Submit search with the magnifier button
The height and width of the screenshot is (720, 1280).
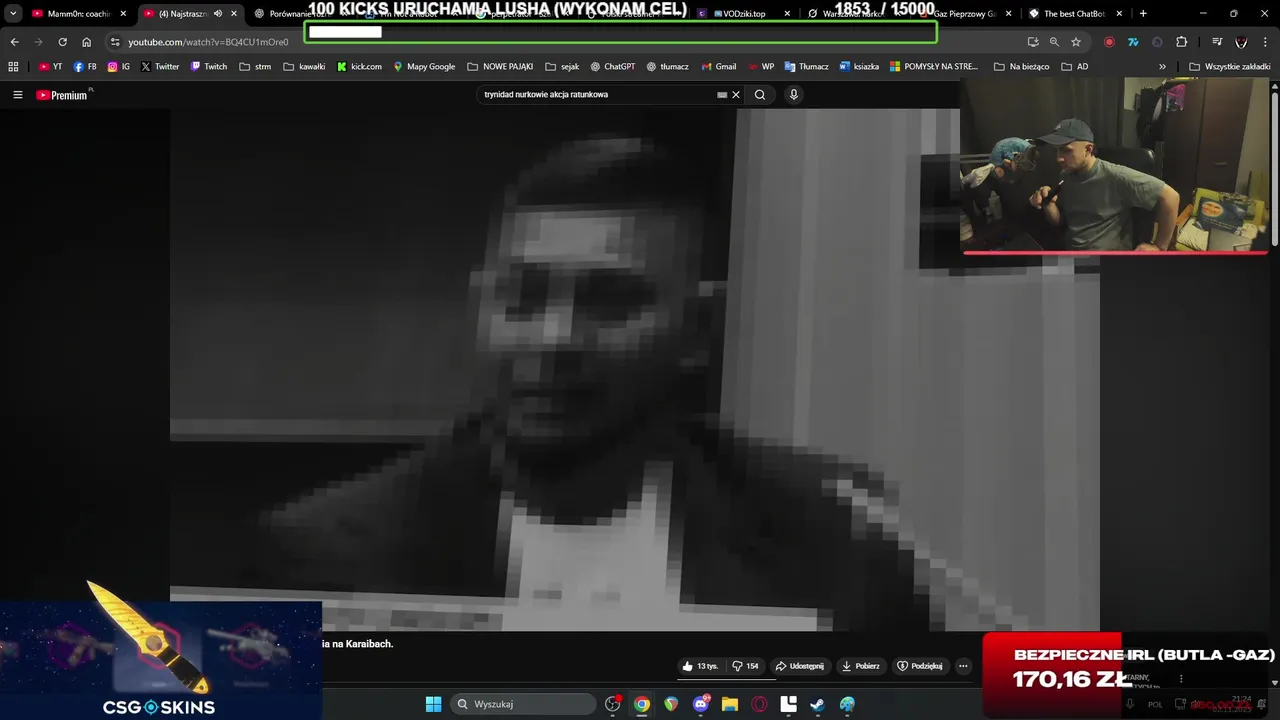click(x=760, y=95)
